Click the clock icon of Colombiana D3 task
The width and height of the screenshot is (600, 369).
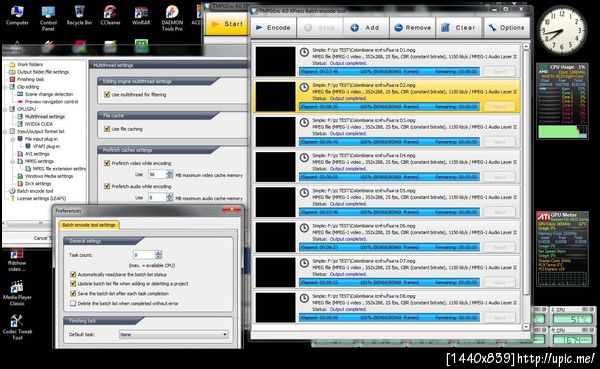[x=304, y=122]
